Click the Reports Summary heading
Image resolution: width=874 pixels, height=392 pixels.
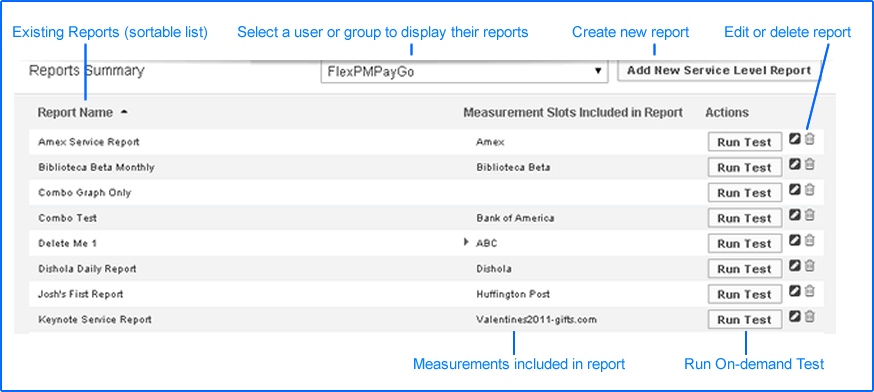click(x=86, y=71)
